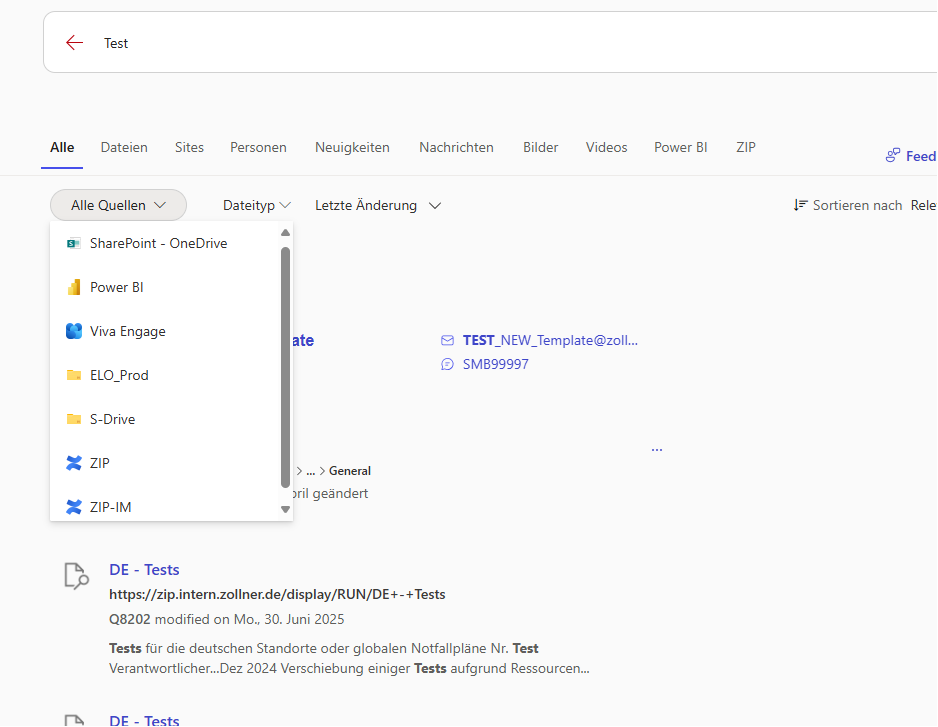Screen dimensions: 938x727
Task: Open the TEST_NEW_Template email link
Action: coord(550,340)
